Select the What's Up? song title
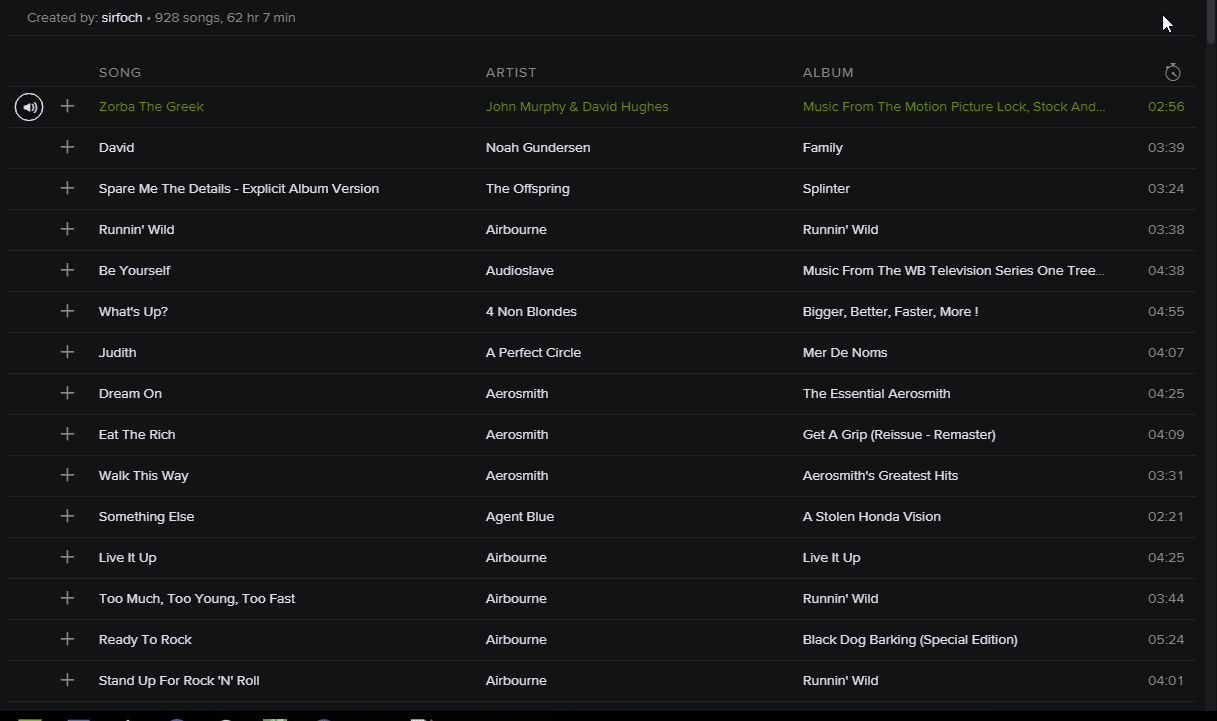 pyautogui.click(x=133, y=311)
